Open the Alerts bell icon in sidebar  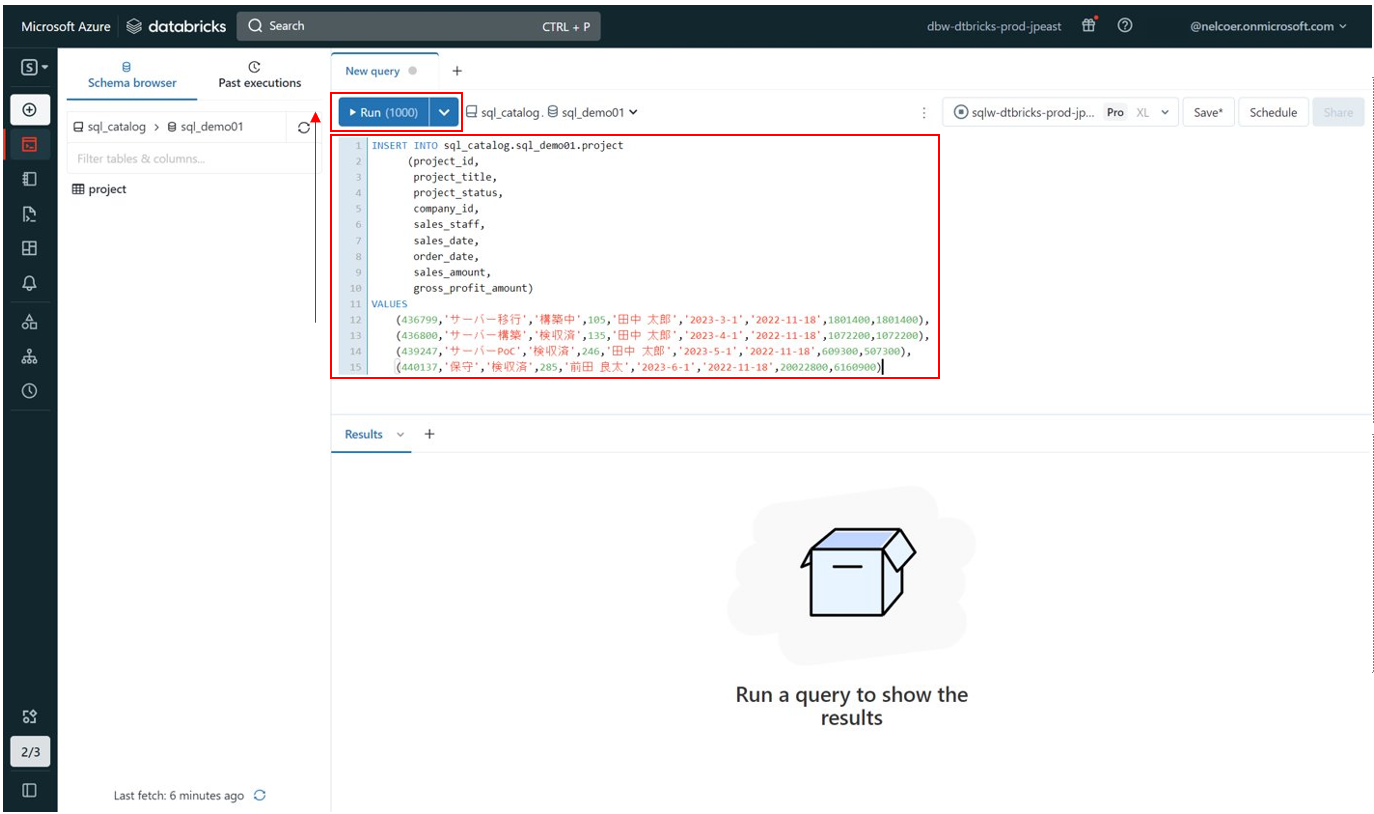coord(29,284)
